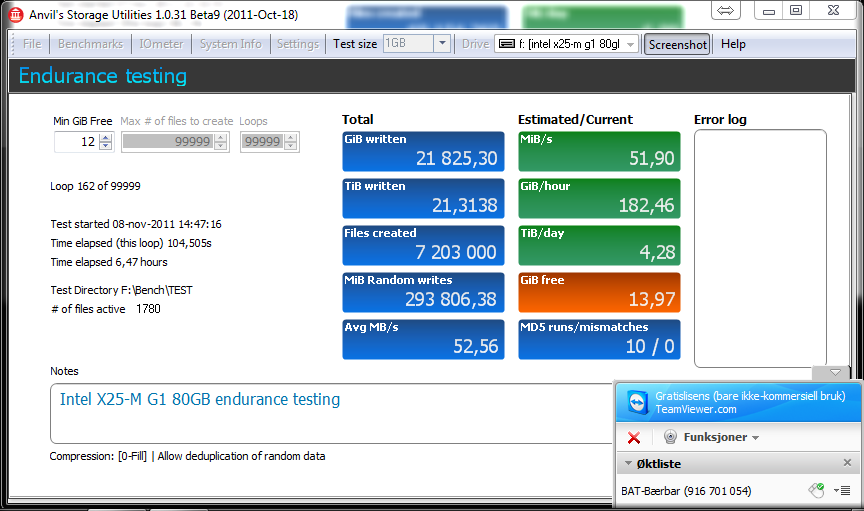
Task: Click 'Time elapsed (this loop) 104,505s' text
Action: 131,243
